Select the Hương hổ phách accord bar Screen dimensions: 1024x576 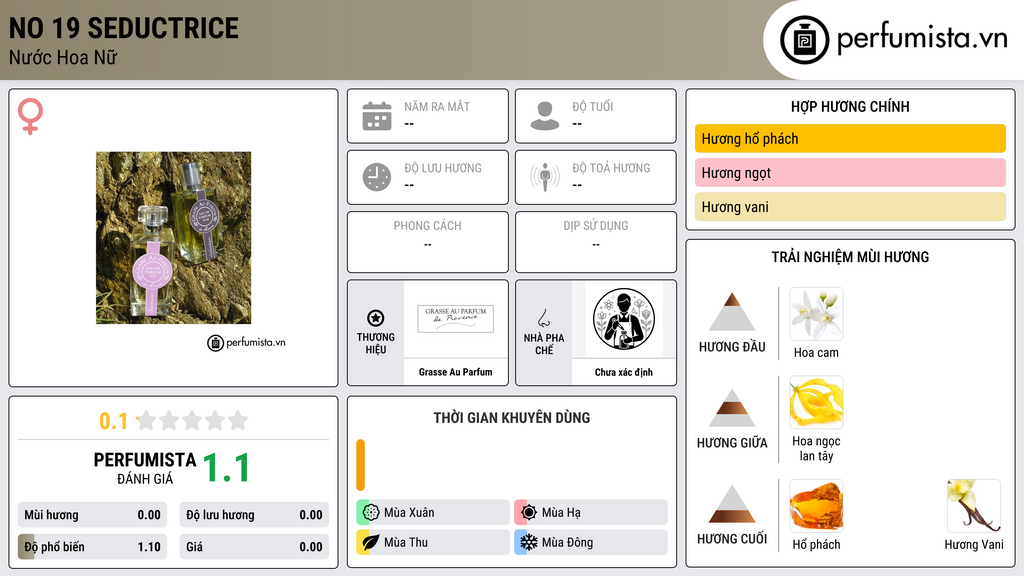[x=850, y=138]
